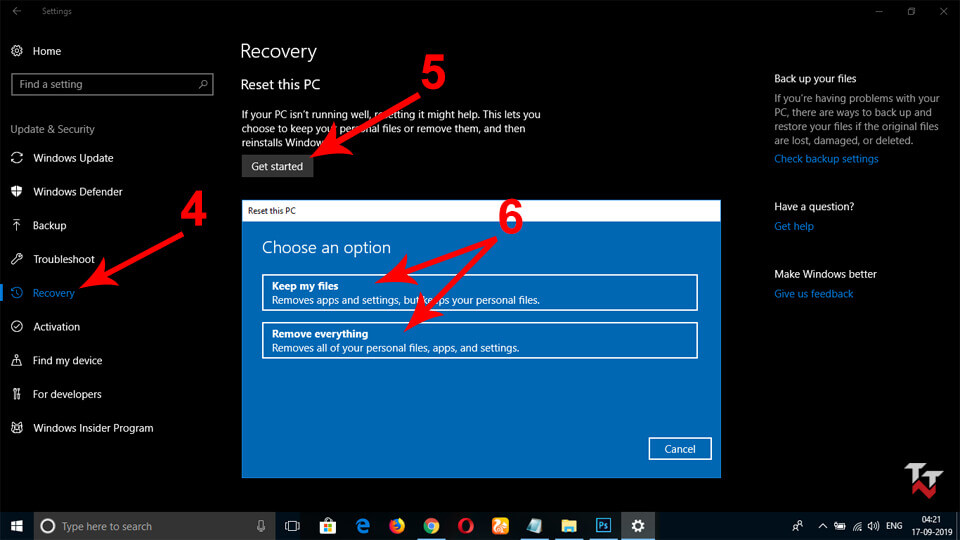Open the Activation settings page
960x540 pixels.
(56, 326)
